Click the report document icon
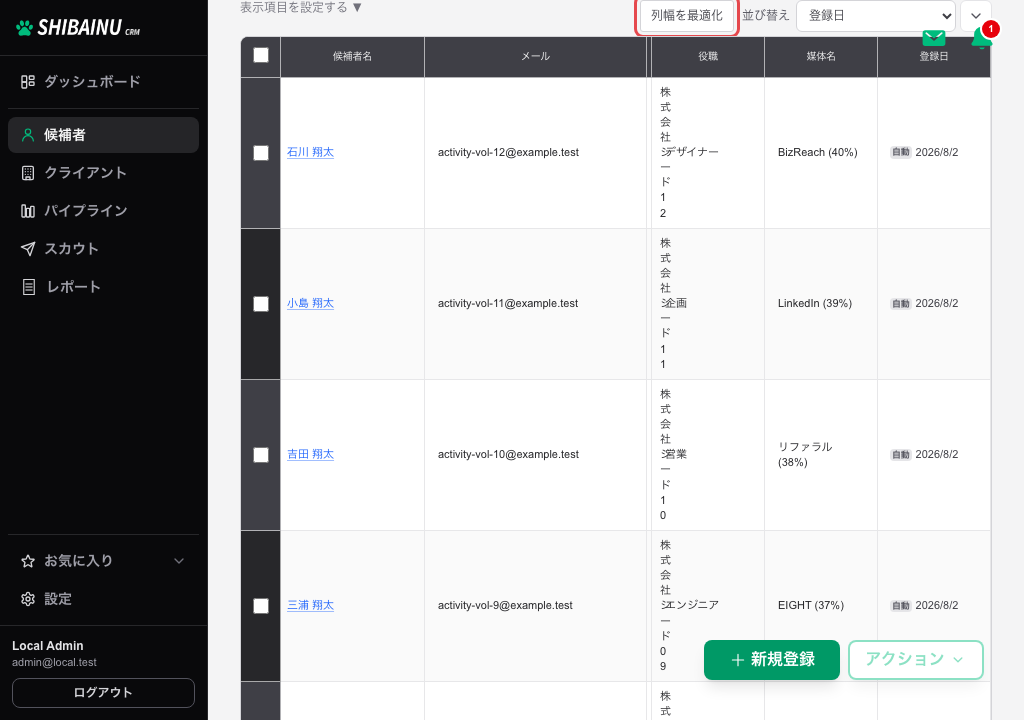 (29, 287)
